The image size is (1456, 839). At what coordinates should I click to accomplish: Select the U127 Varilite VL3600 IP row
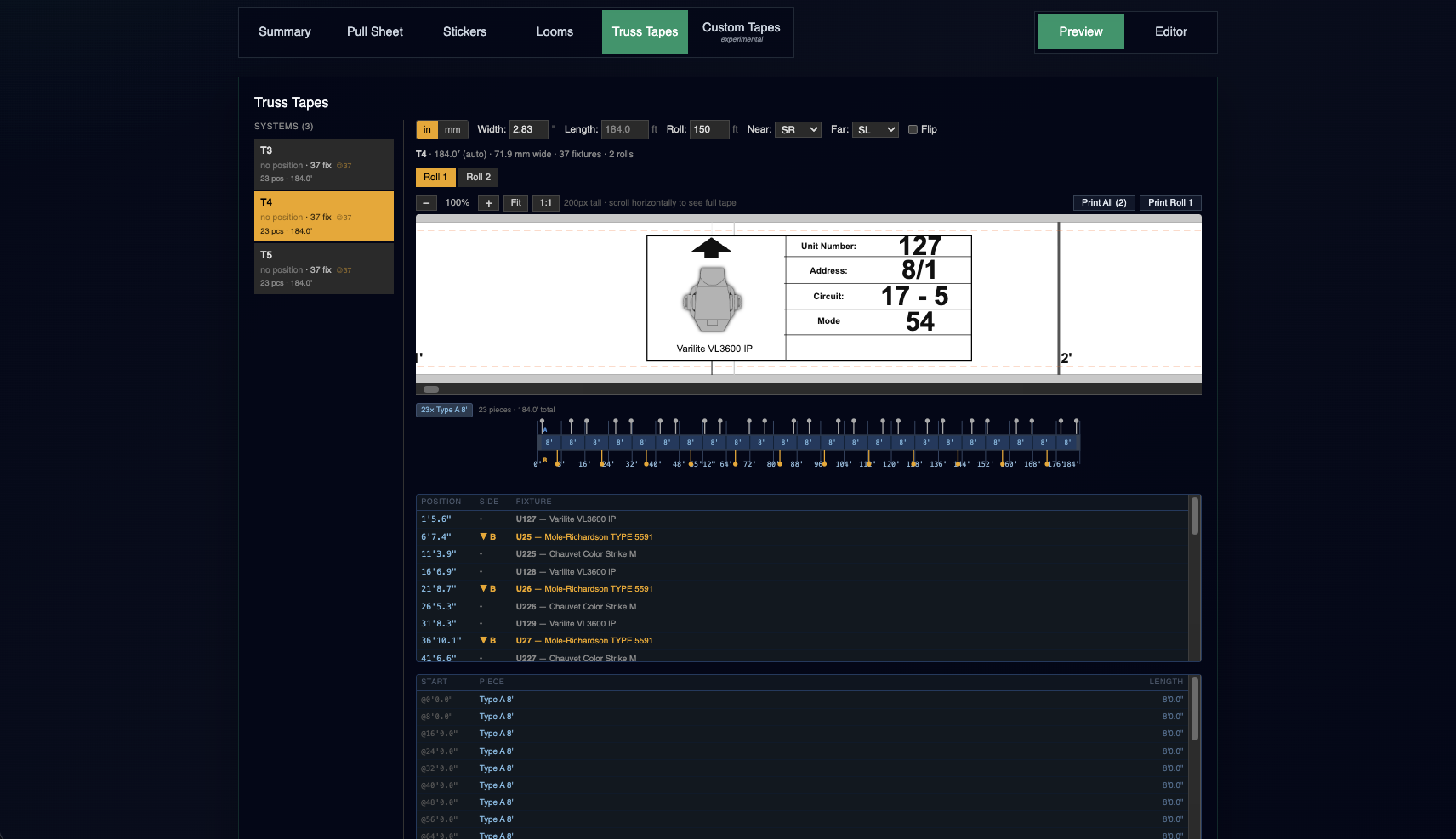pyautogui.click(x=802, y=519)
